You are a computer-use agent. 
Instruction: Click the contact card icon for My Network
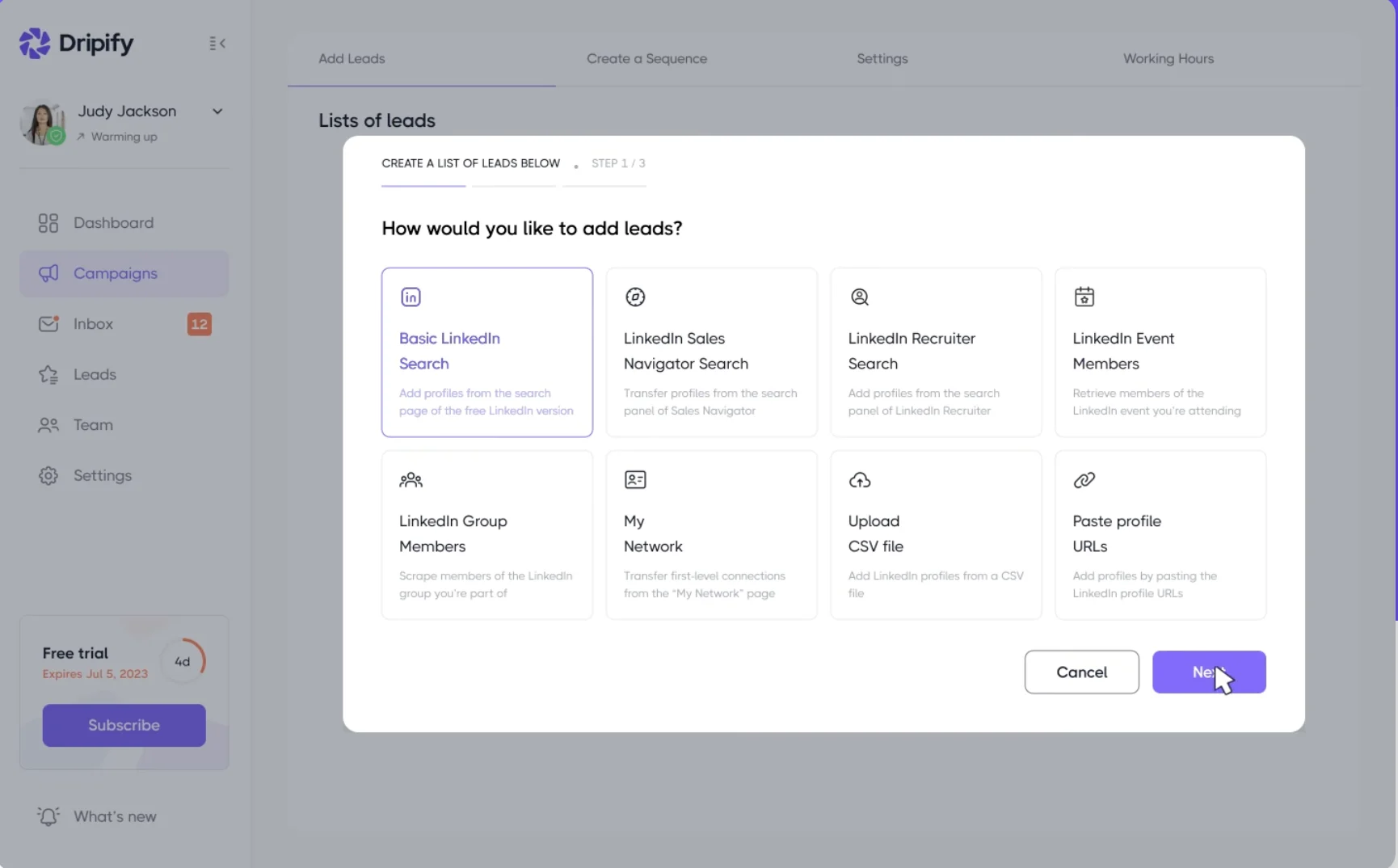coord(635,480)
